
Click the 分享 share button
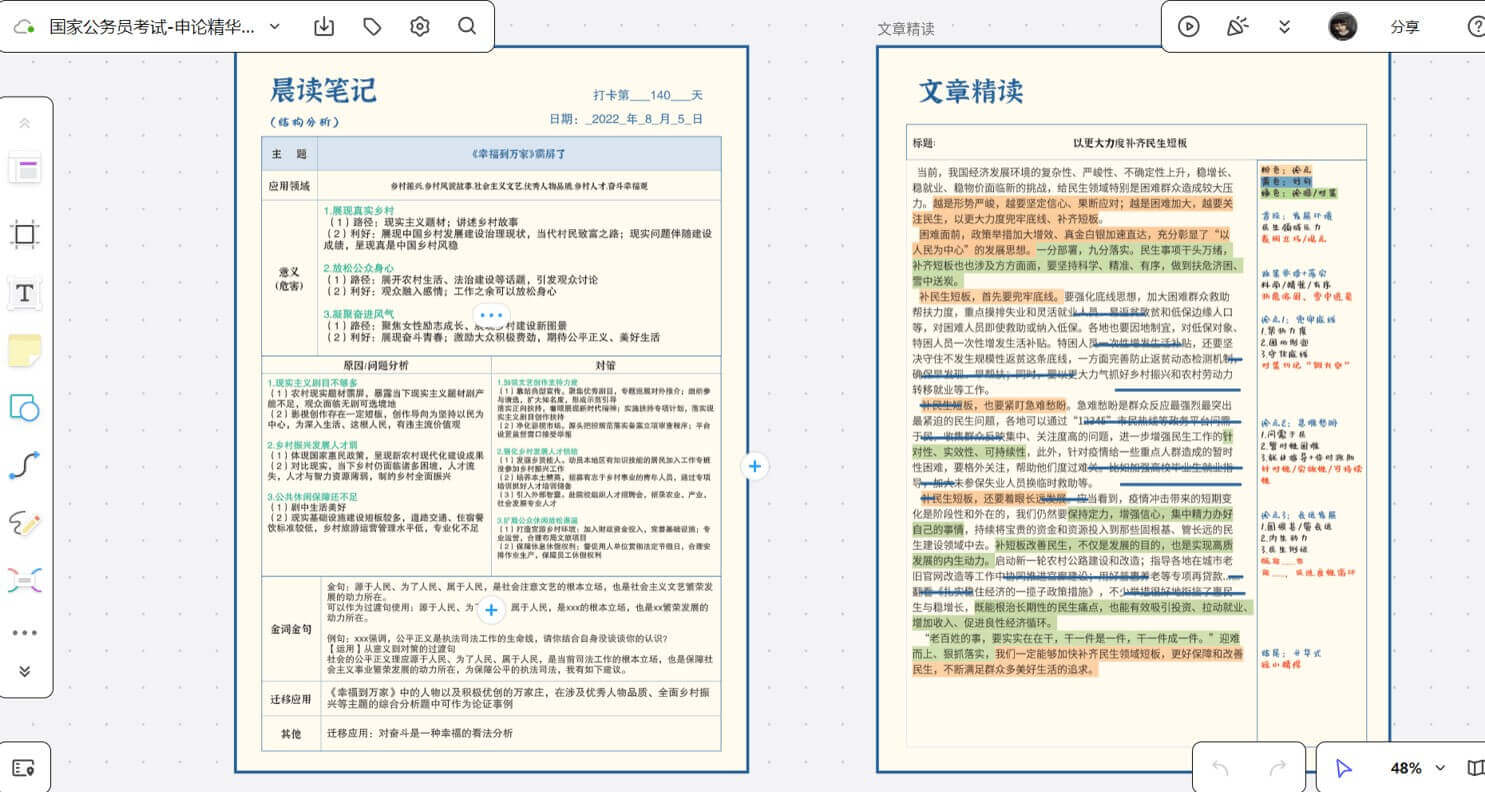[1405, 27]
